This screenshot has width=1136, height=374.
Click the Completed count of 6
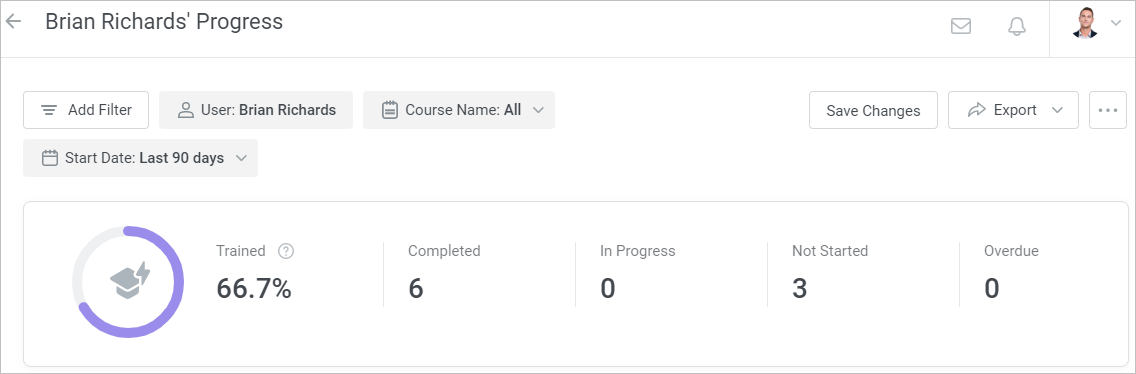(415, 288)
